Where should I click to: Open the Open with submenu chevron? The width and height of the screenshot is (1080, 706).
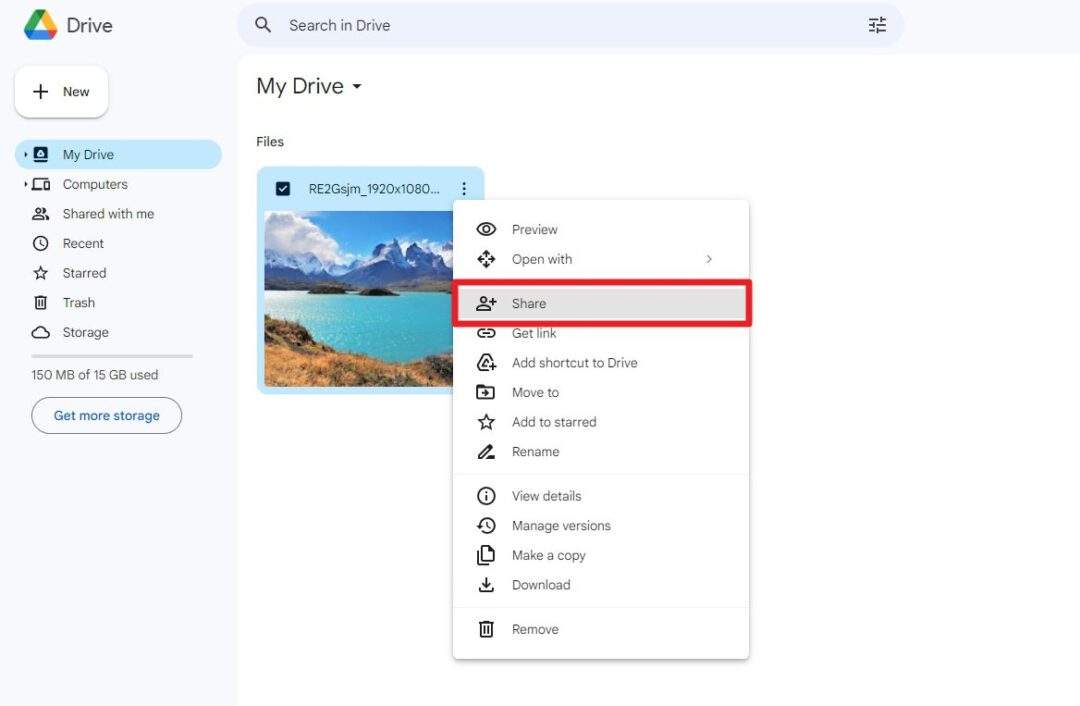(709, 259)
